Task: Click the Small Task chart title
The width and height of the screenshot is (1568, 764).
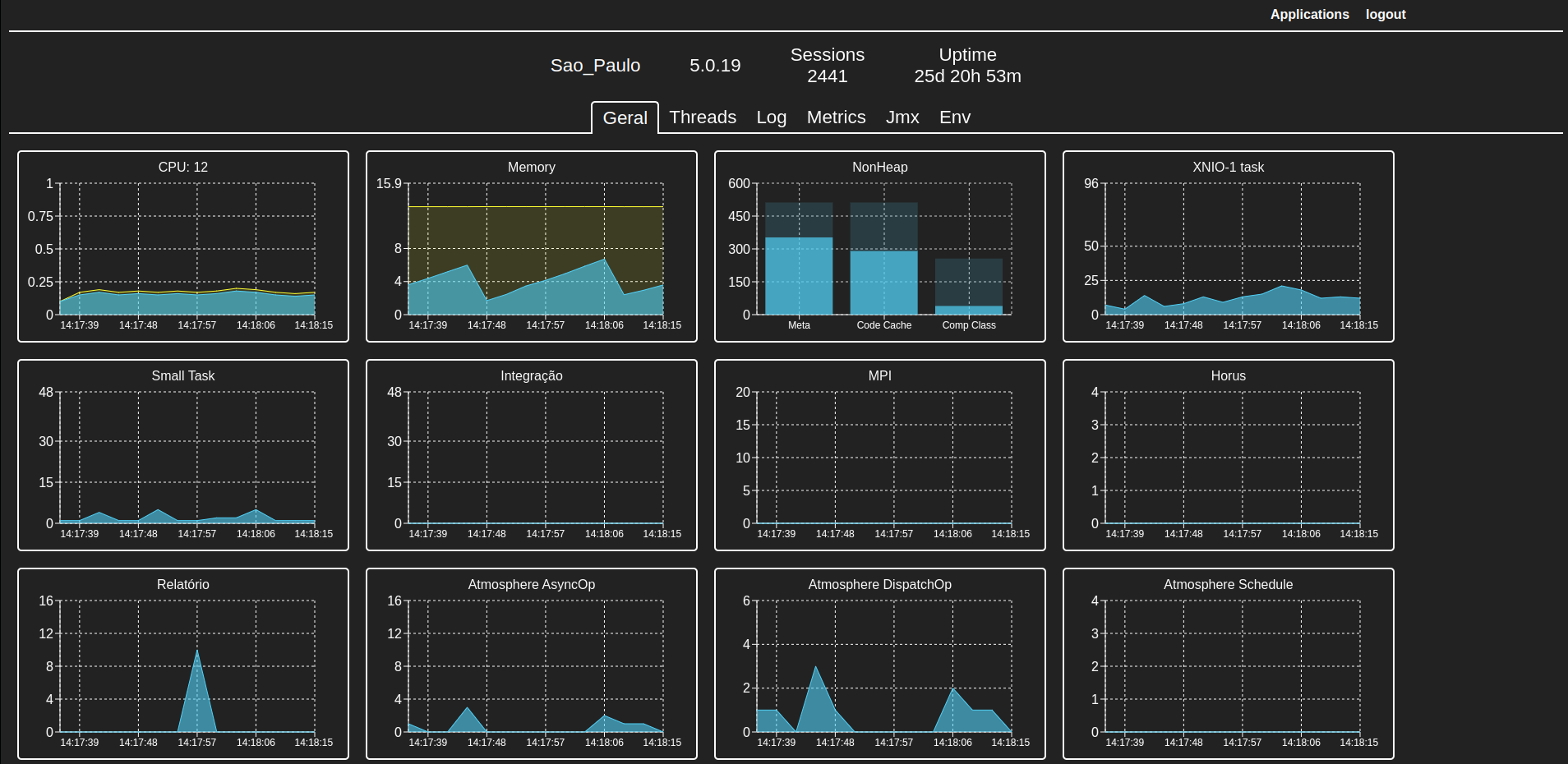Action: pos(183,375)
